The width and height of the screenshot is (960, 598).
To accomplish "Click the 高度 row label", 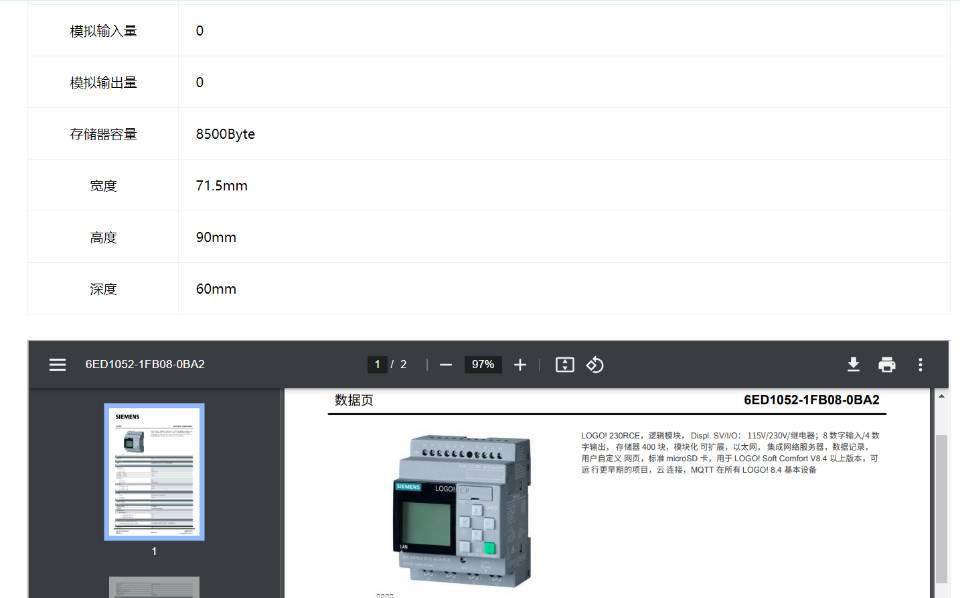I will tap(103, 237).
